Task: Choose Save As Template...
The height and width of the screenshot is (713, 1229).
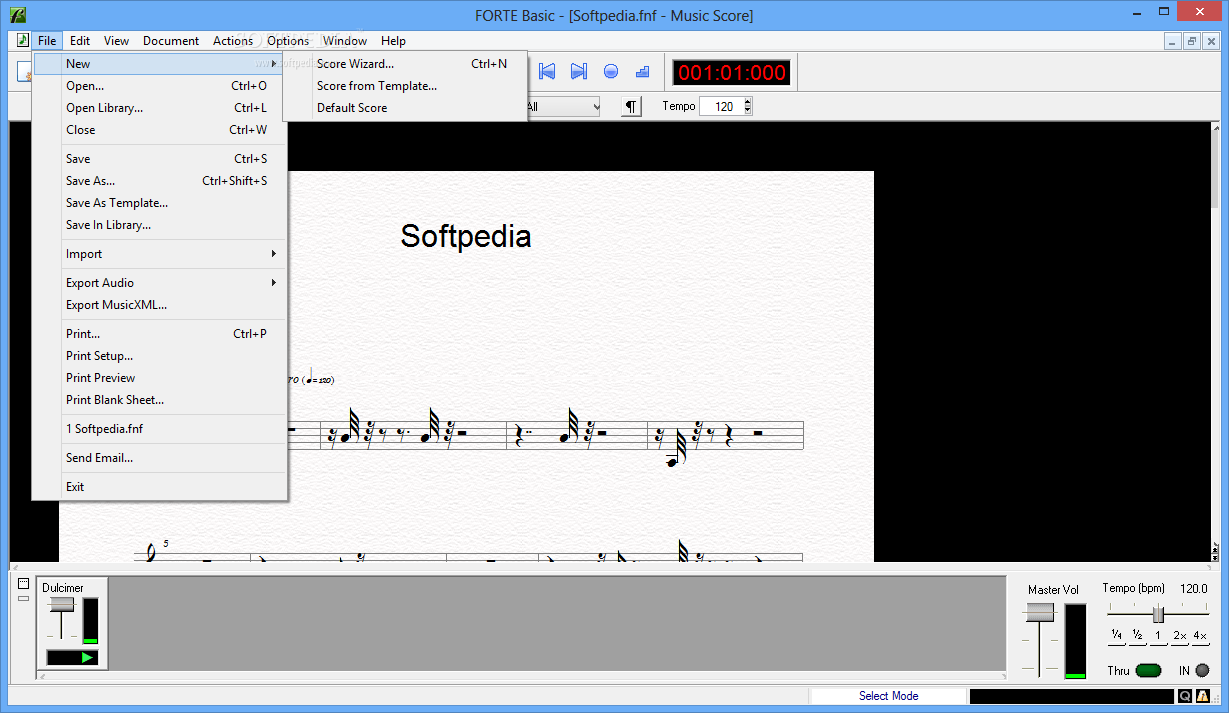Action: (160, 203)
